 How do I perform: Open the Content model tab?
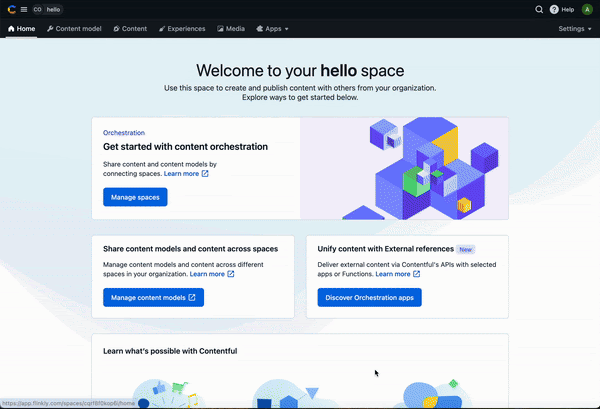pos(74,29)
